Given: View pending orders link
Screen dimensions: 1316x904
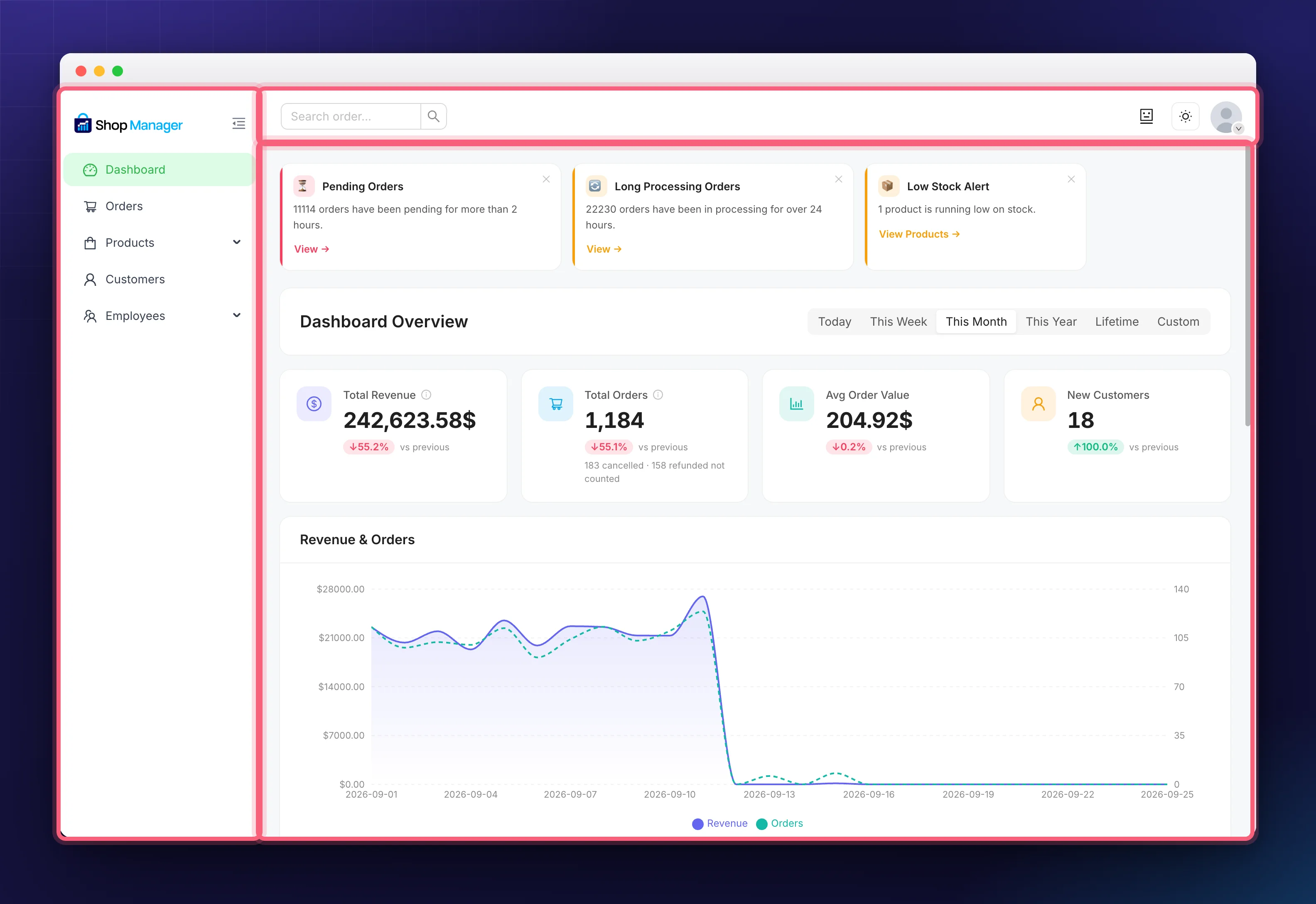Looking at the screenshot, I should [x=312, y=249].
